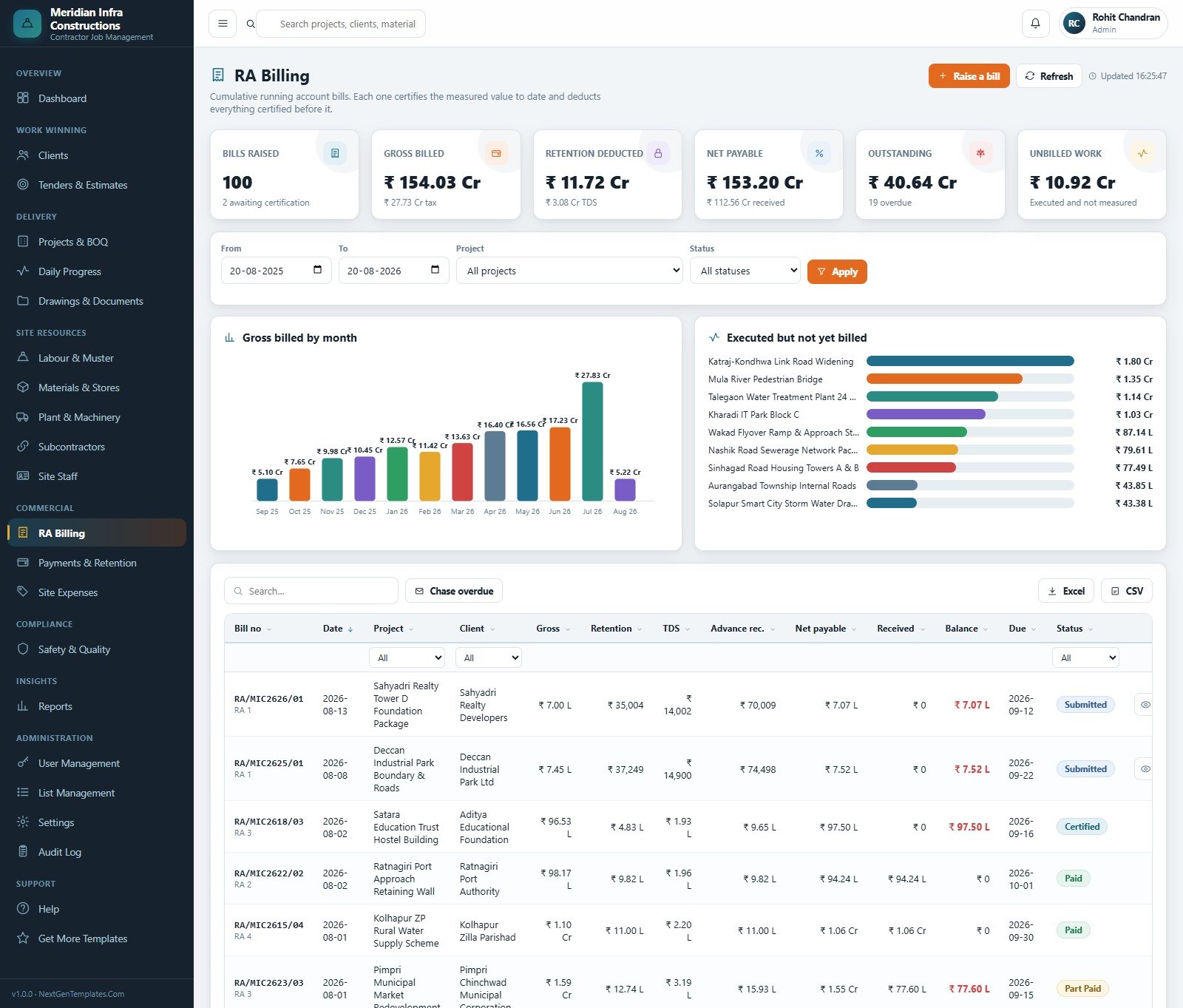The image size is (1183, 1008).
Task: View bill RA/MIC2625/01 via eye icon
Action: (x=1145, y=769)
